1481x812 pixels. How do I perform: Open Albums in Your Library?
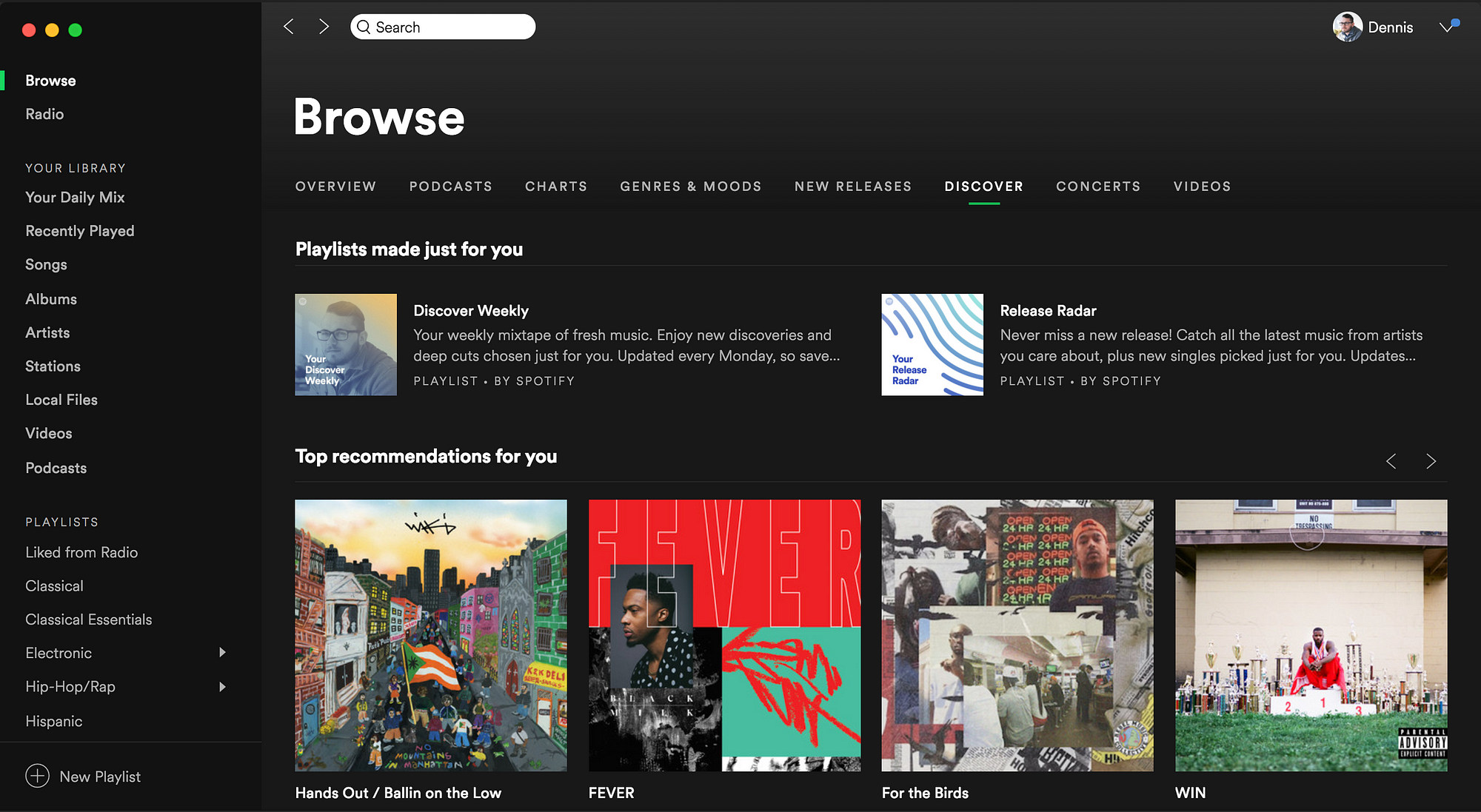pyautogui.click(x=51, y=299)
